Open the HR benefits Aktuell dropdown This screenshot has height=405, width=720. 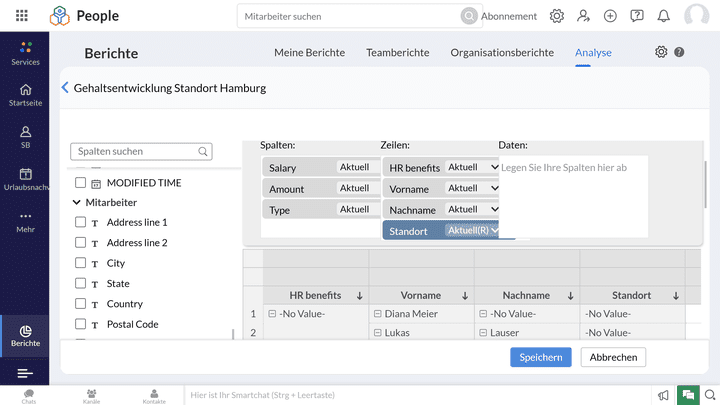coord(472,167)
